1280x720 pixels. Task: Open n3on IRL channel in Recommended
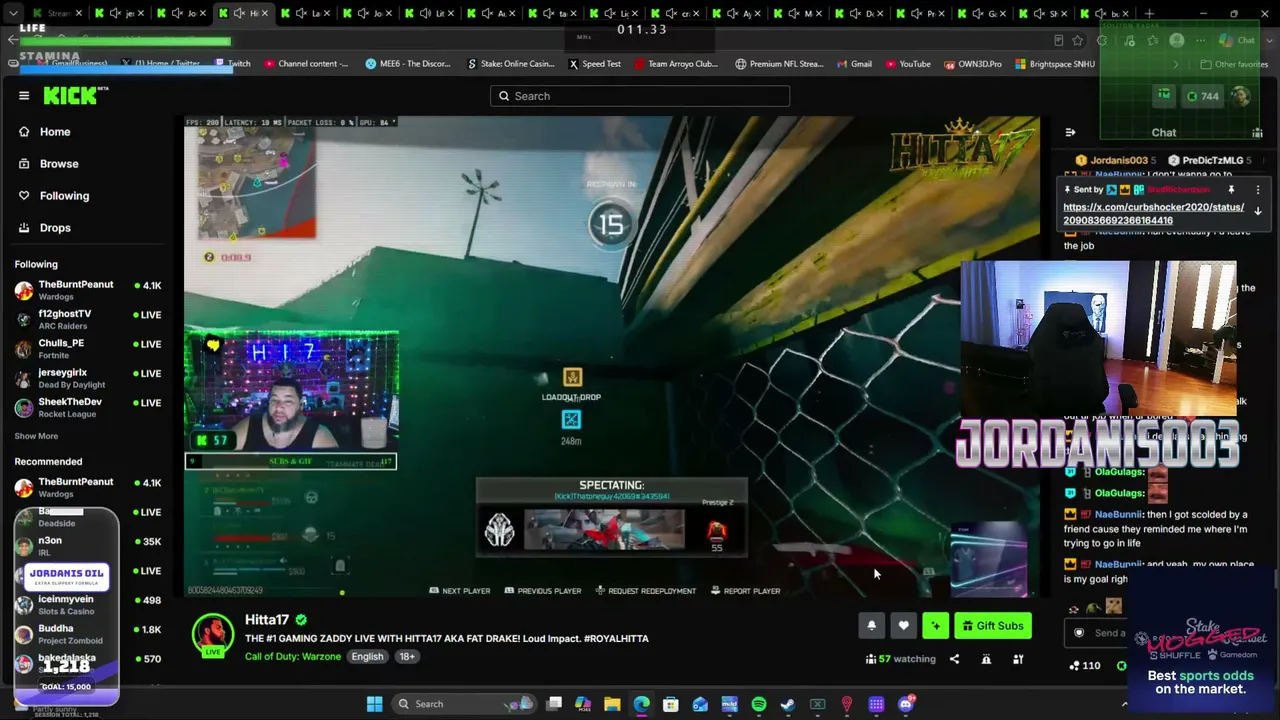point(88,546)
